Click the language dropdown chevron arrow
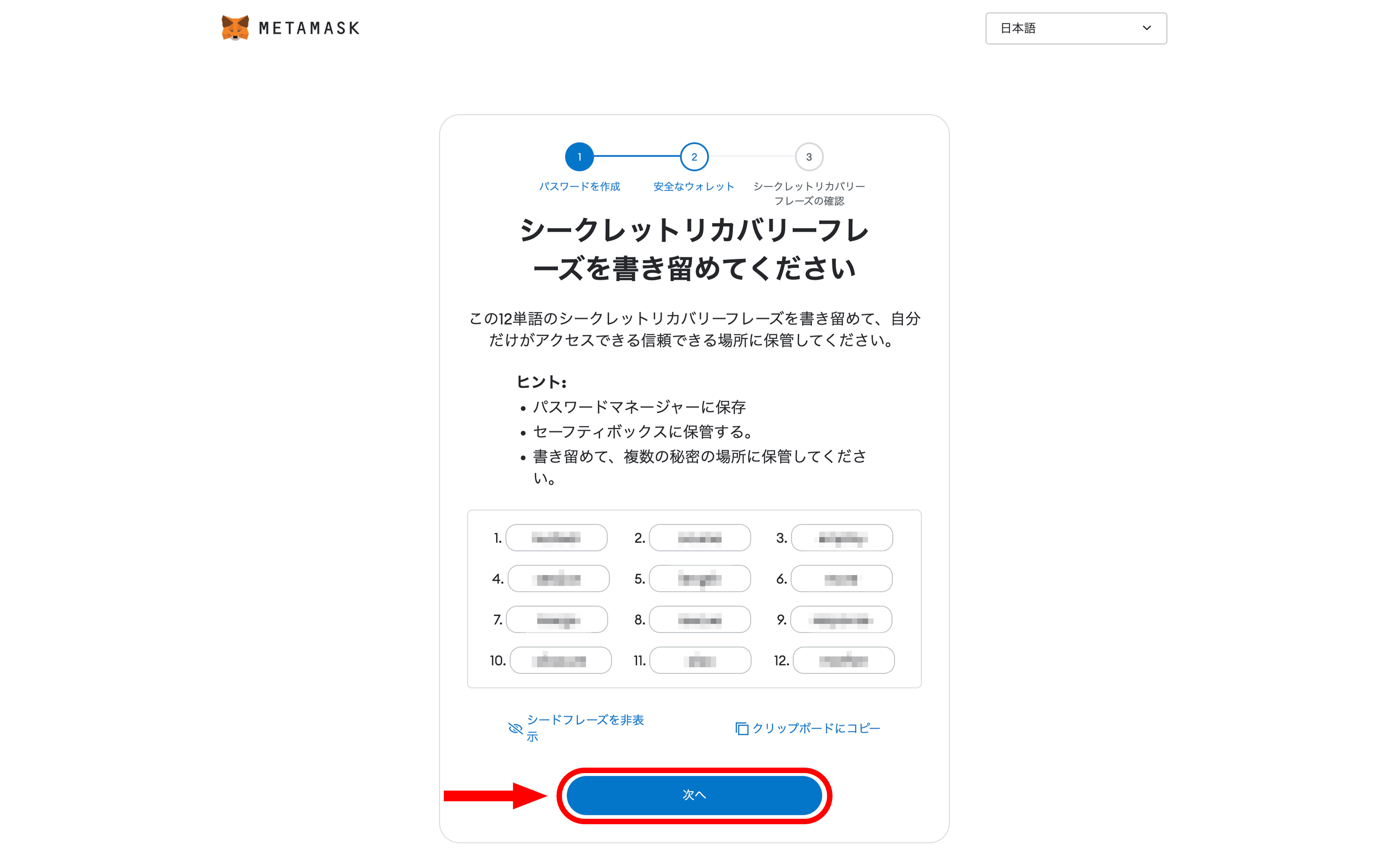Screen dimensions: 1389x868 pyautogui.click(x=1147, y=28)
